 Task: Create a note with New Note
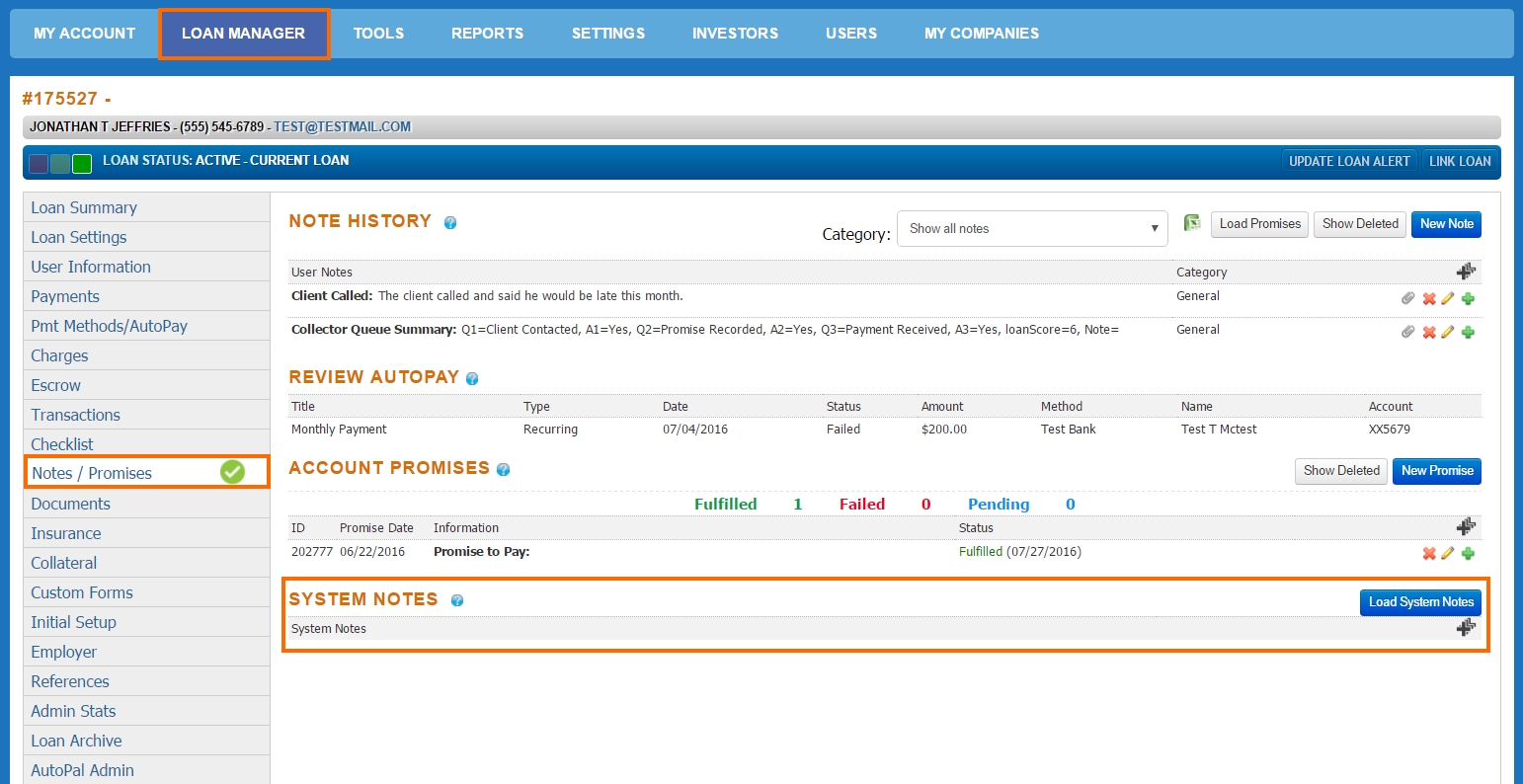coord(1447,224)
